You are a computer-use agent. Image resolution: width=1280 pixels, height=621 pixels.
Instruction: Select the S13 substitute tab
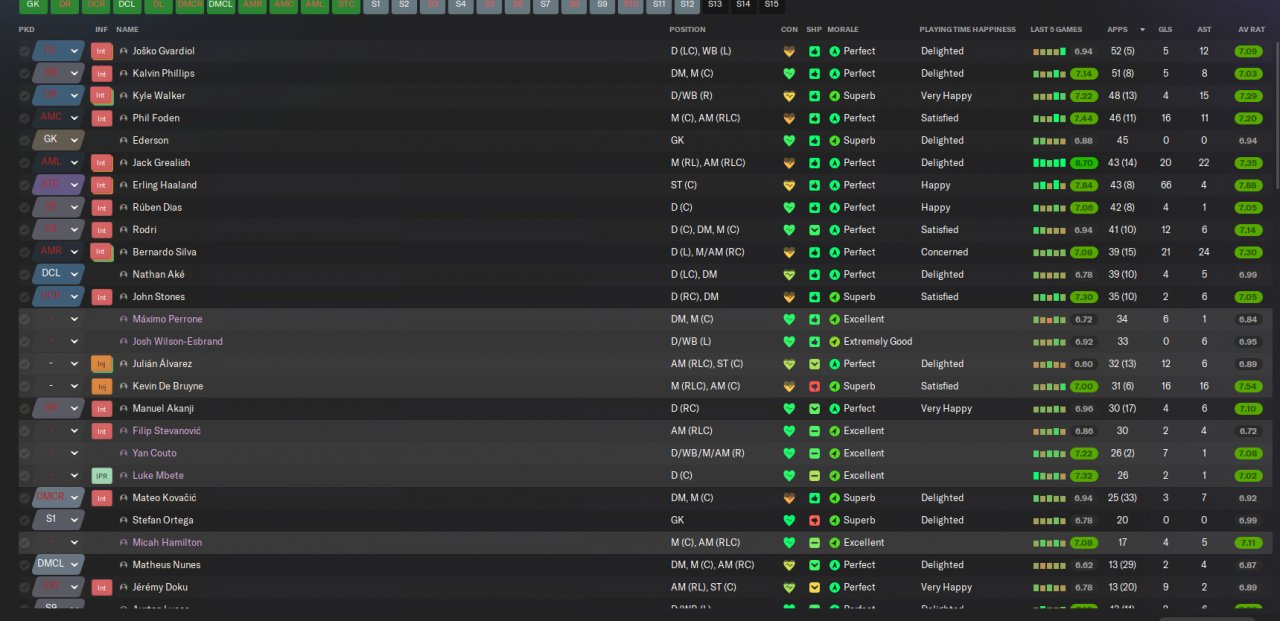click(x=714, y=5)
